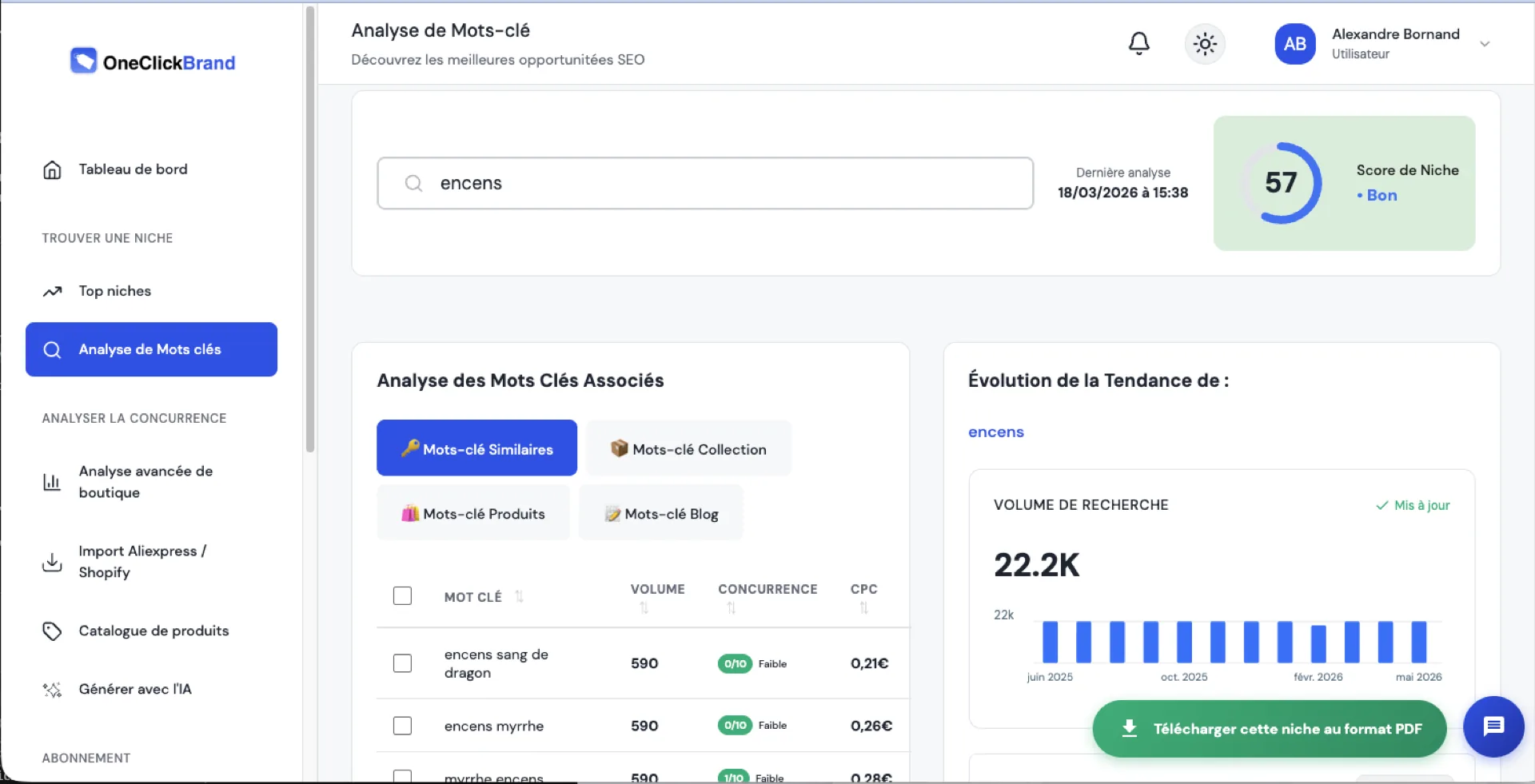Click the Analyse avancée de boutique chart icon
The height and width of the screenshot is (784, 1535).
pos(52,482)
